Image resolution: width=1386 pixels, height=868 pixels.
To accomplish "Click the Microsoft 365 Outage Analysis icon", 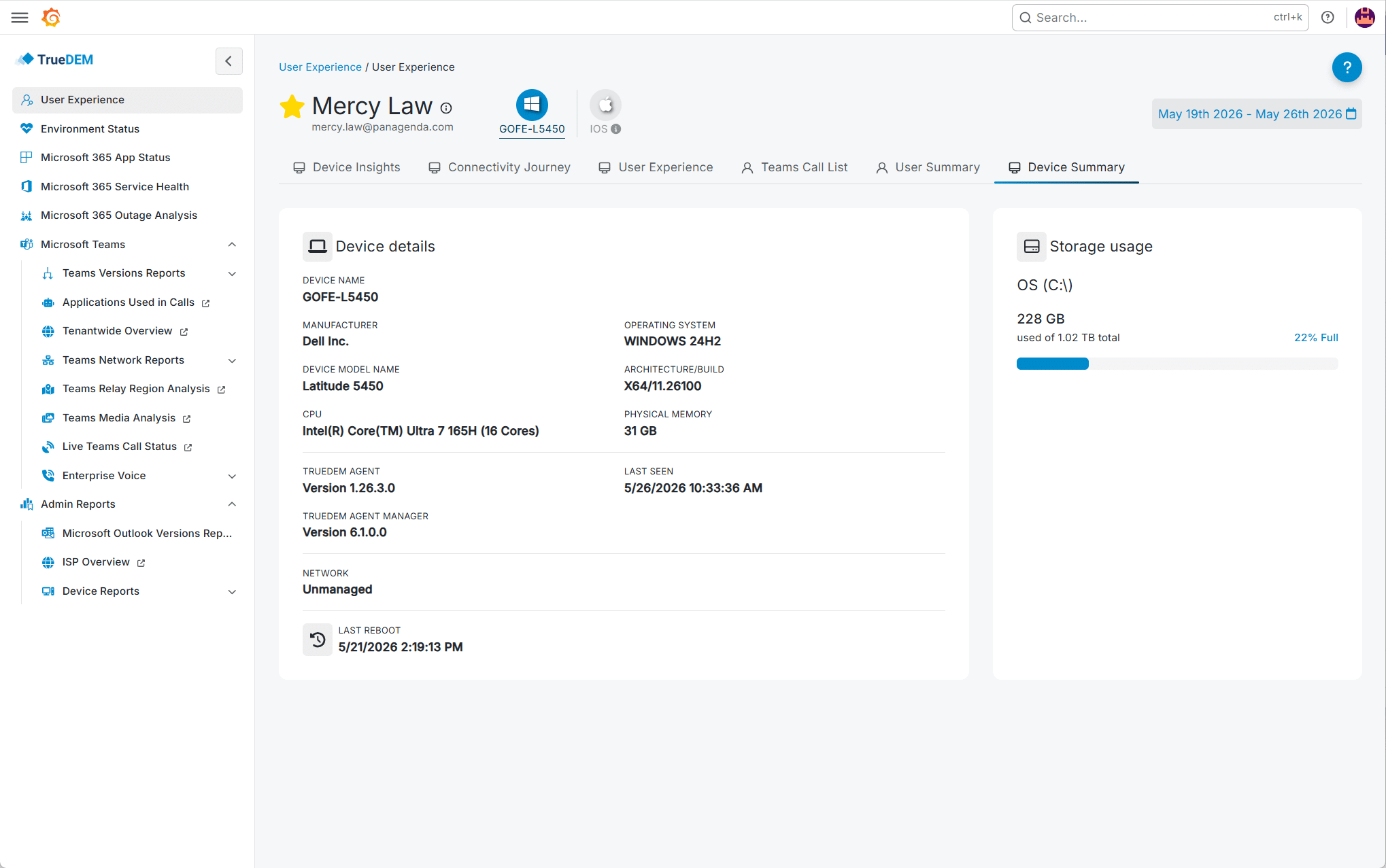I will (27, 215).
